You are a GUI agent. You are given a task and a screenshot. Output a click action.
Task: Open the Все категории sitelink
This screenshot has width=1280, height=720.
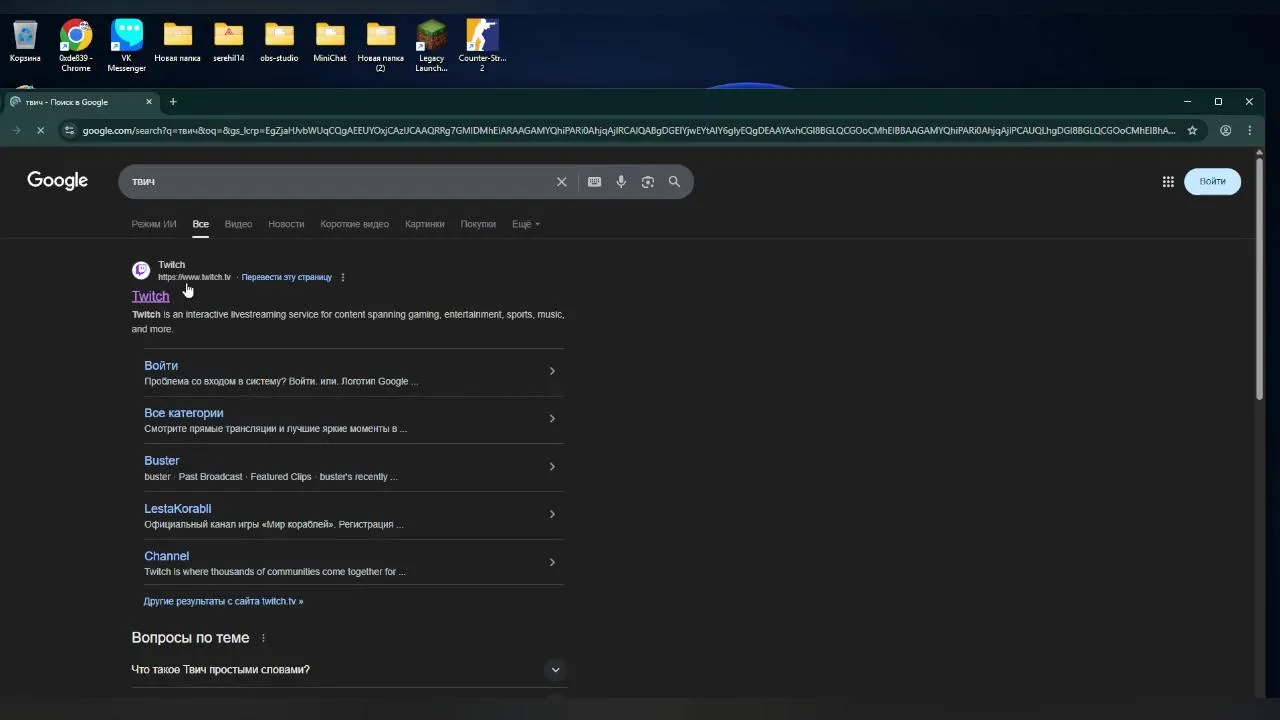coord(183,413)
